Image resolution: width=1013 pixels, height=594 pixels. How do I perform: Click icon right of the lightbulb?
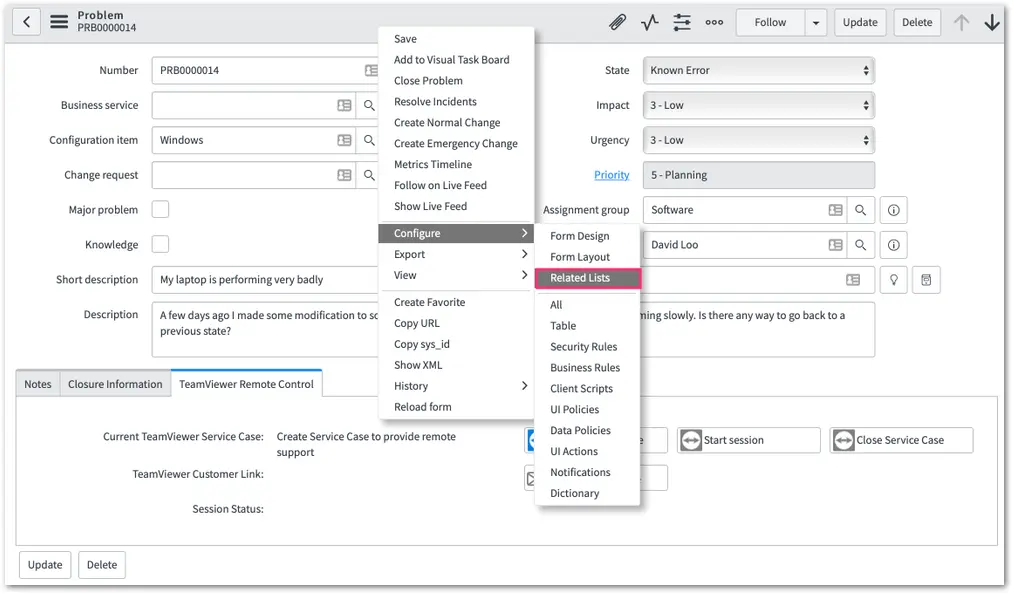[x=926, y=280]
